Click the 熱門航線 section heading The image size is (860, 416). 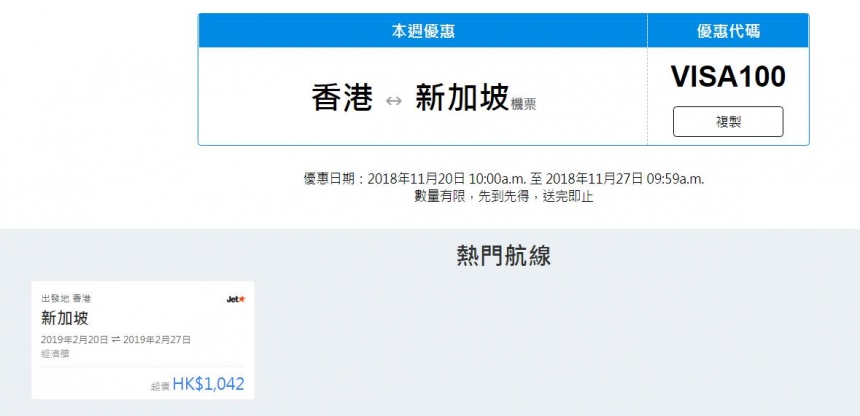[503, 256]
